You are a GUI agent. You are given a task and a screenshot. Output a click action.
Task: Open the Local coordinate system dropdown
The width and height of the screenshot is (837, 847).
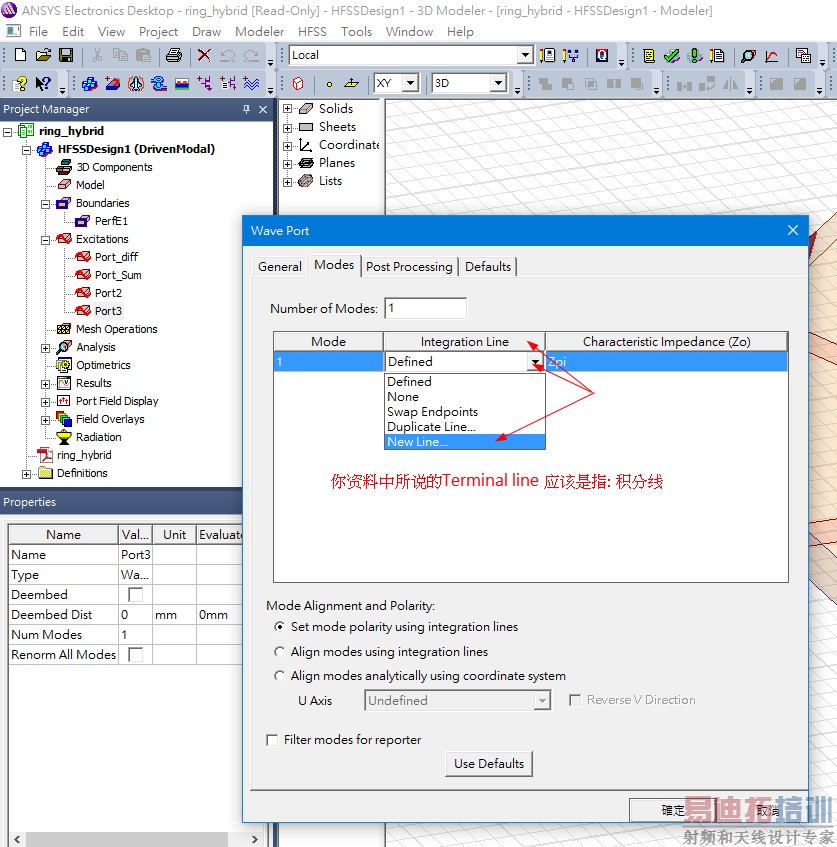525,55
